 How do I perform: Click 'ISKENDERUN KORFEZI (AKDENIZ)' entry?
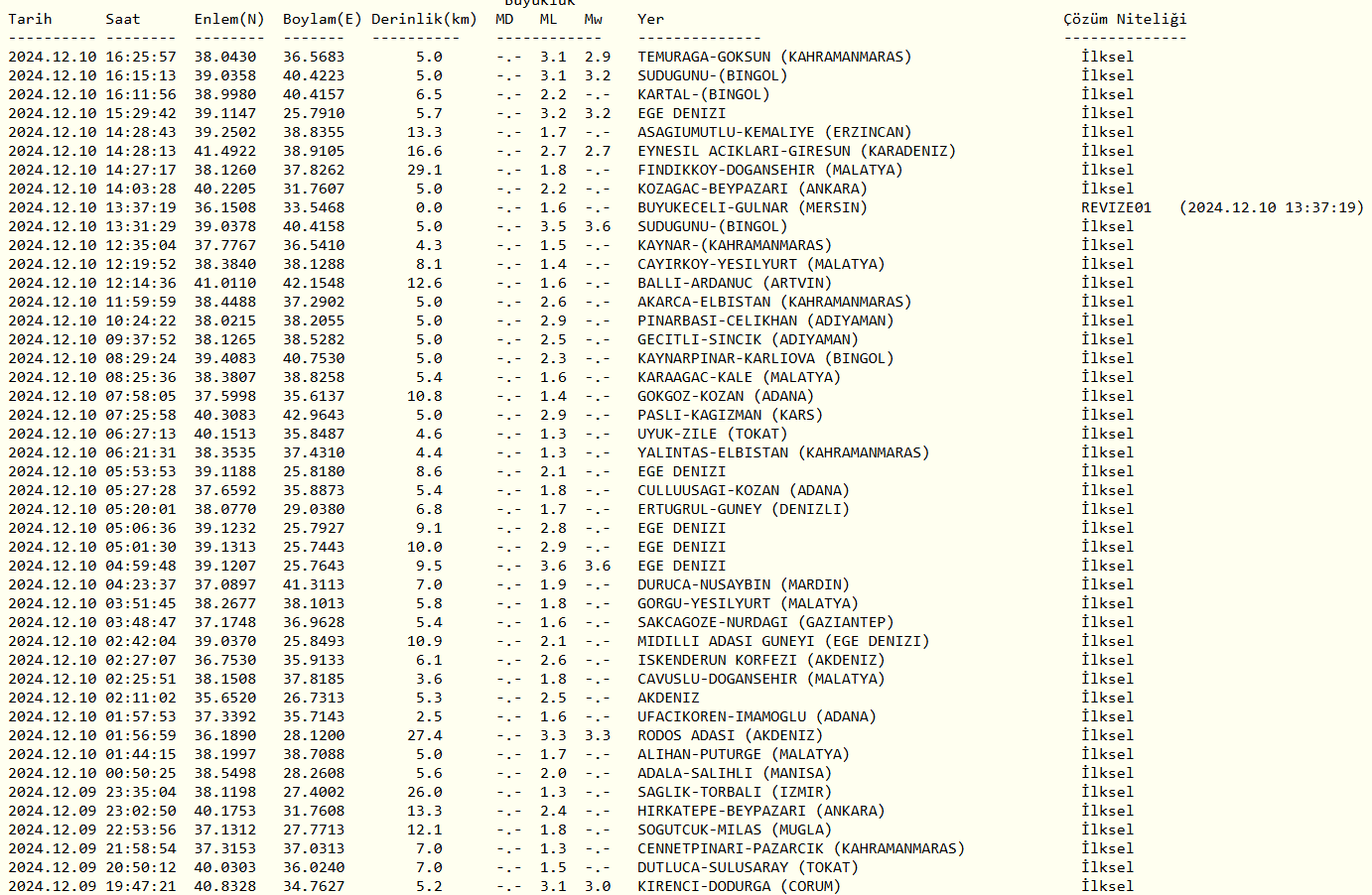point(760,660)
